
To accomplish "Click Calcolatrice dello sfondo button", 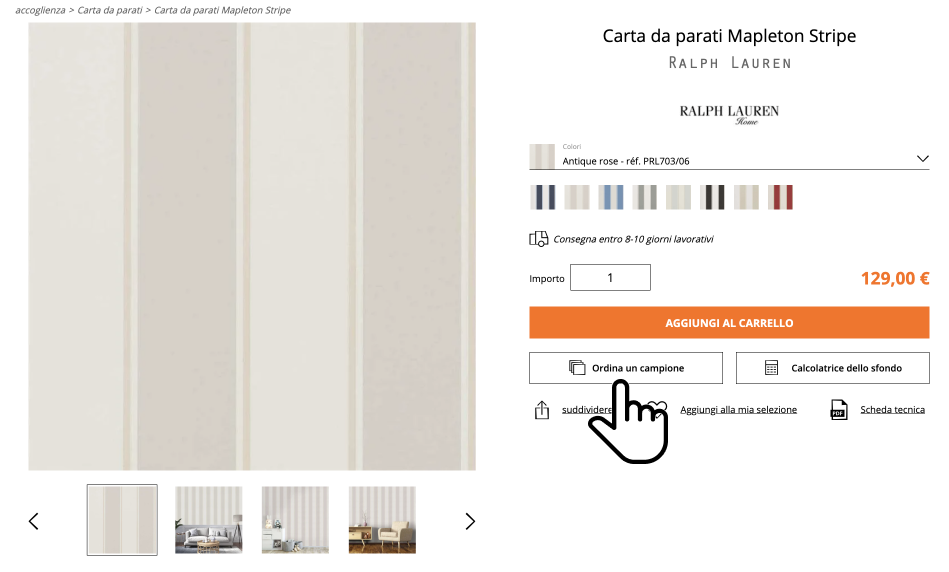I will coord(833,368).
